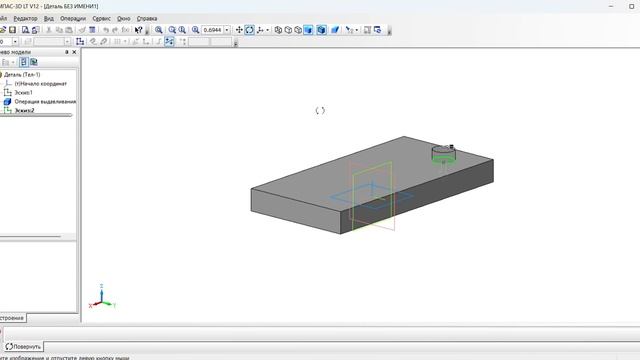640x360 pixels.
Task: Toggle shaded with edges display mode
Action: [x=321, y=30]
